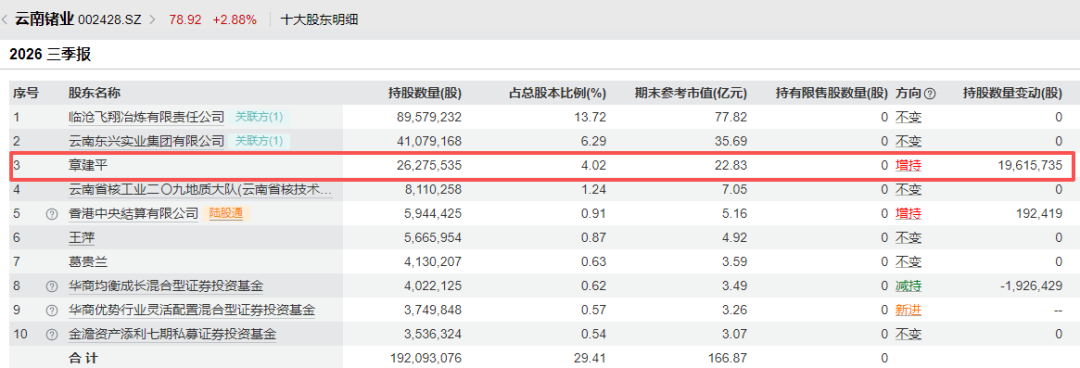Select the total market value 166.87
This screenshot has width=1080, height=368.
click(x=728, y=358)
